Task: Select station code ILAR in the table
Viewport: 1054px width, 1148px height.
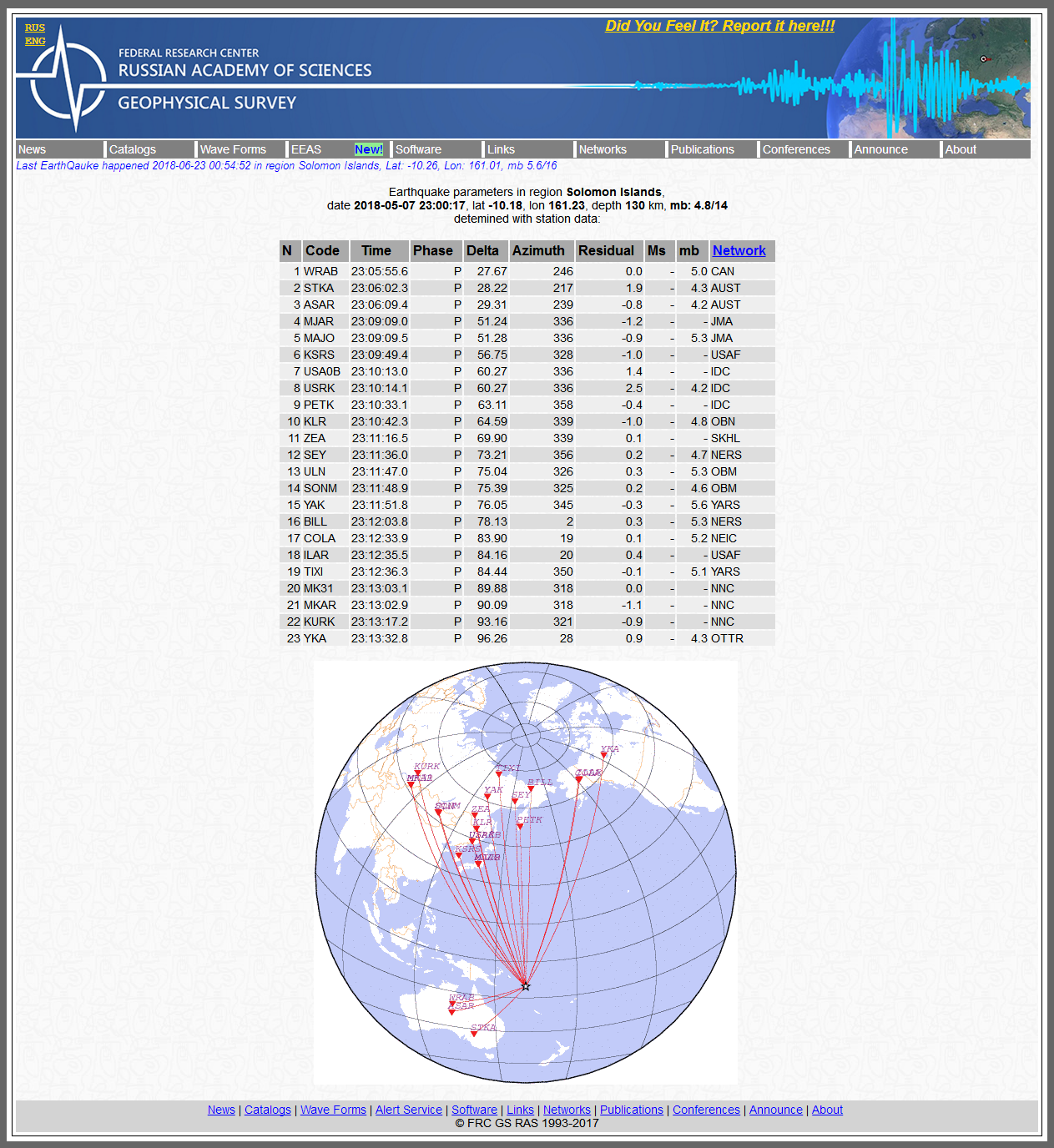Action: pyautogui.click(x=316, y=555)
